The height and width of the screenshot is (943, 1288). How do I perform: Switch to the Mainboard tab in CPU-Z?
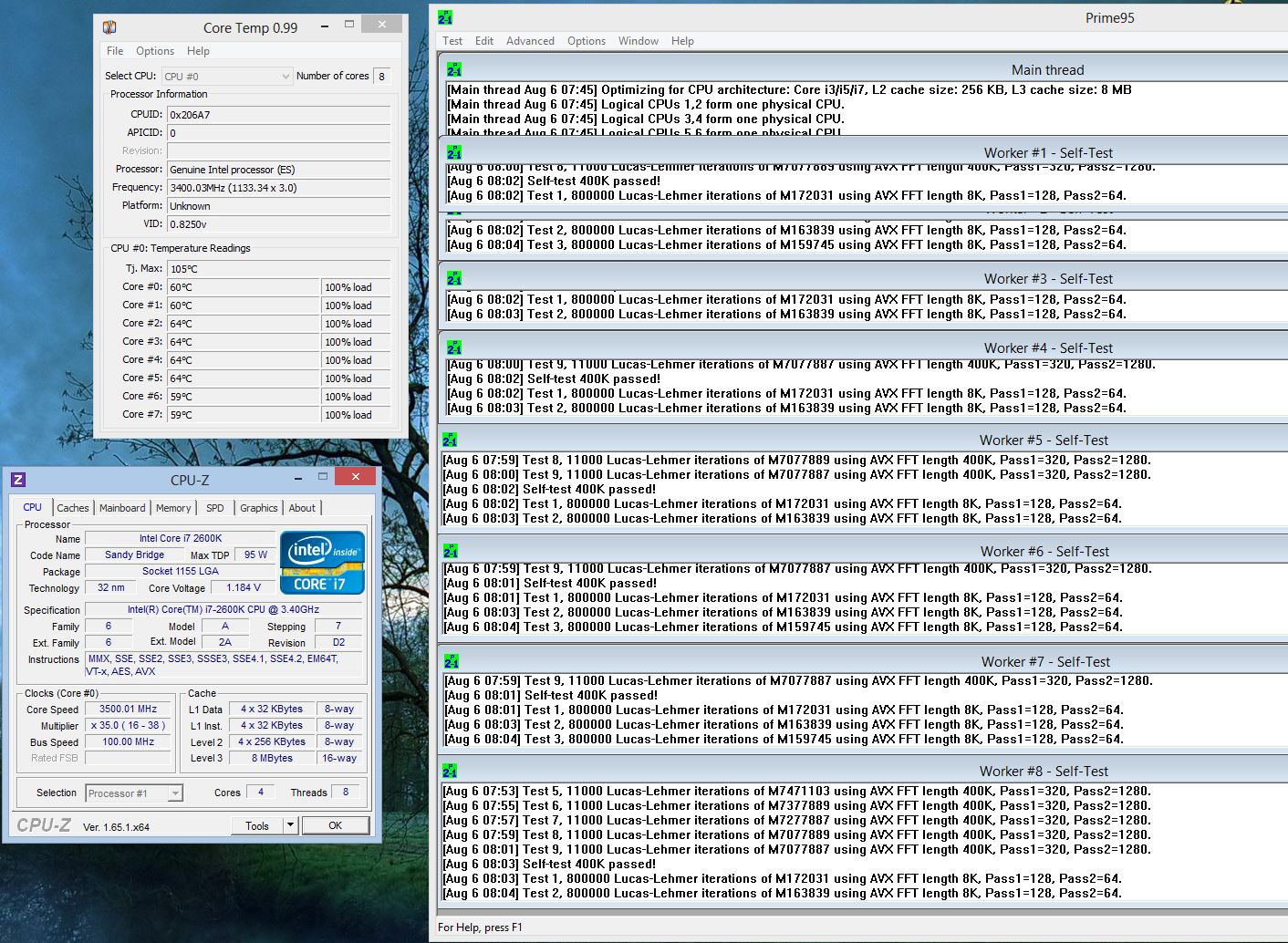122,508
